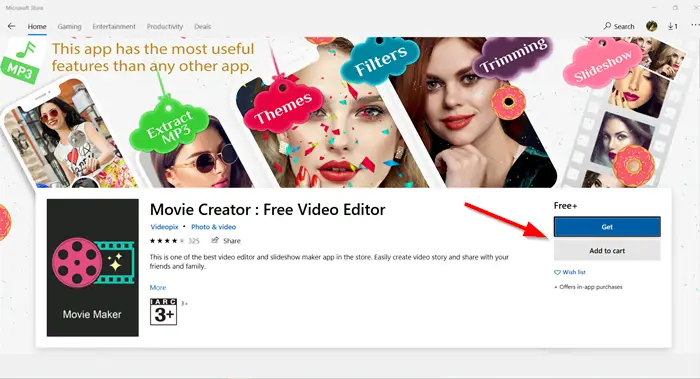
Task: Show downloads and updates icon
Action: (673, 26)
